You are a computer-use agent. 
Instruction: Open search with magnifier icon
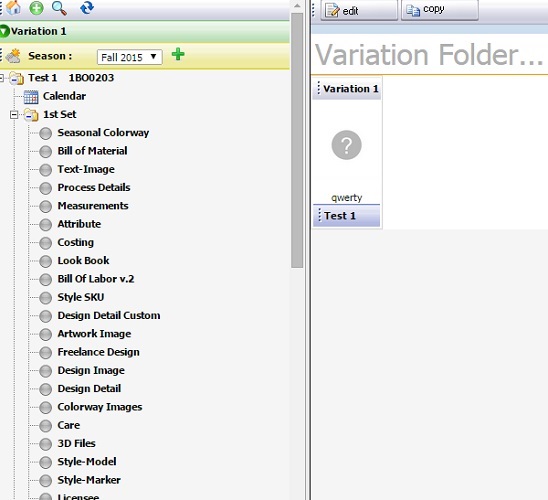[59, 8]
